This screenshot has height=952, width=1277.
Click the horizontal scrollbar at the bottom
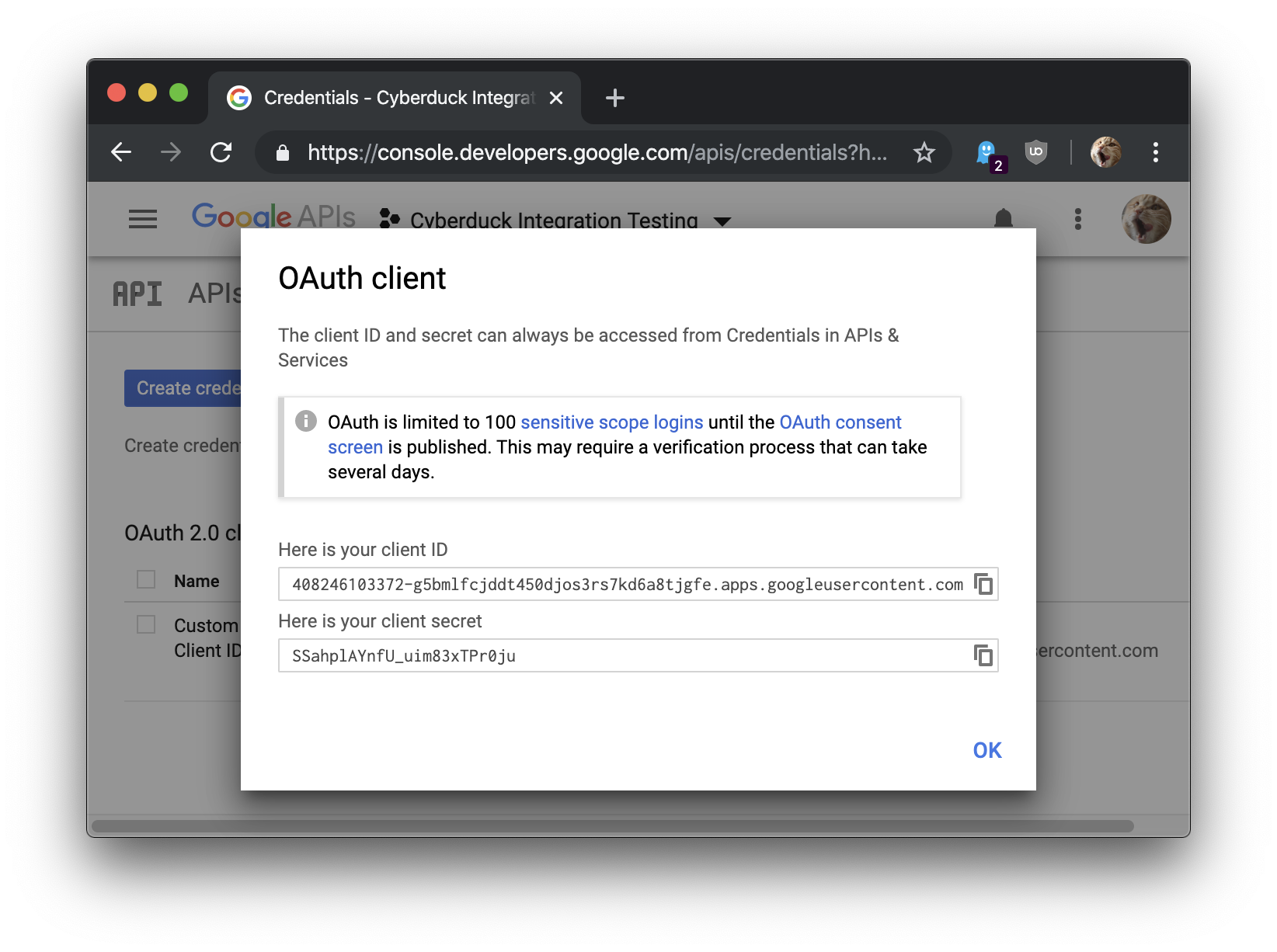click(x=613, y=825)
